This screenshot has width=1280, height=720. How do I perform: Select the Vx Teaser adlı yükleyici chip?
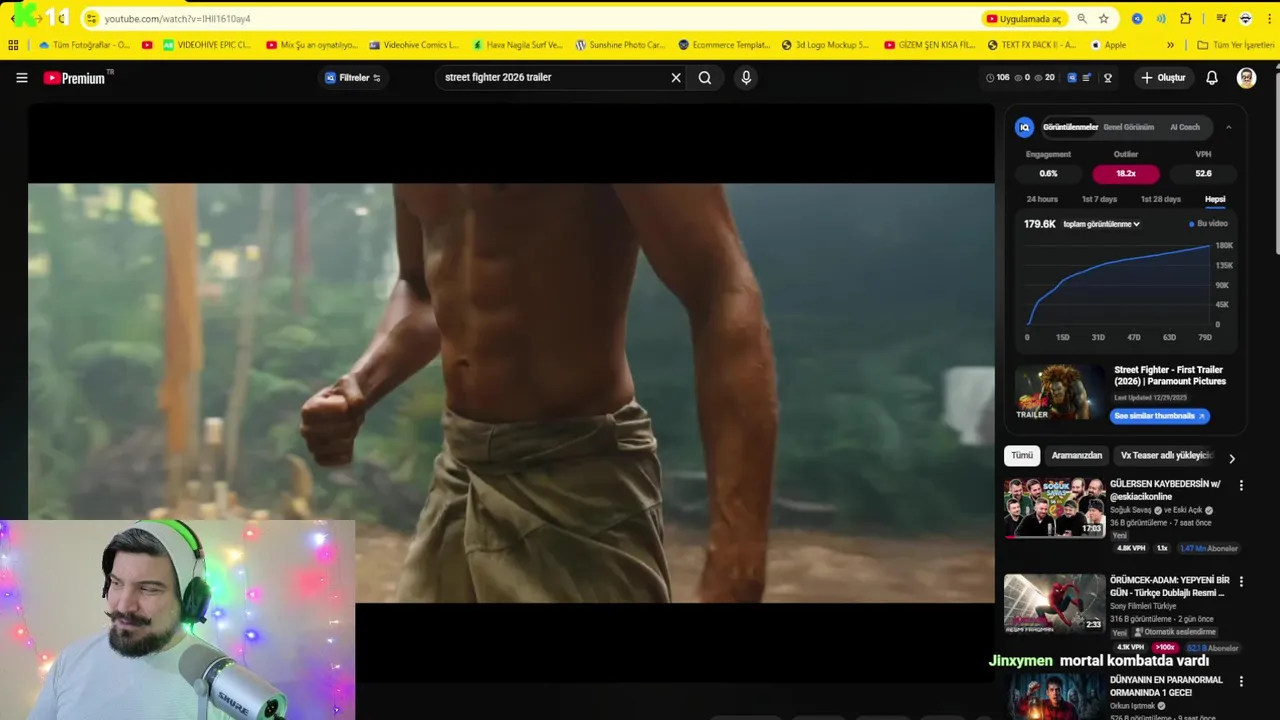pos(1166,455)
